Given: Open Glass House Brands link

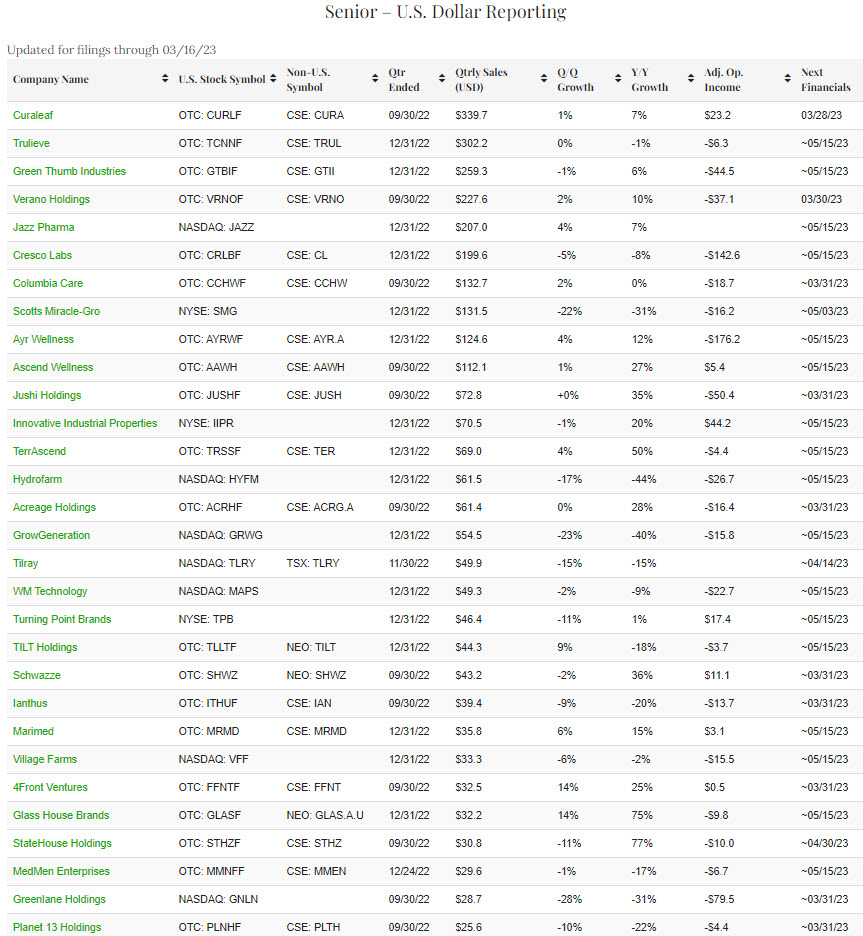Looking at the screenshot, I should [x=61, y=815].
